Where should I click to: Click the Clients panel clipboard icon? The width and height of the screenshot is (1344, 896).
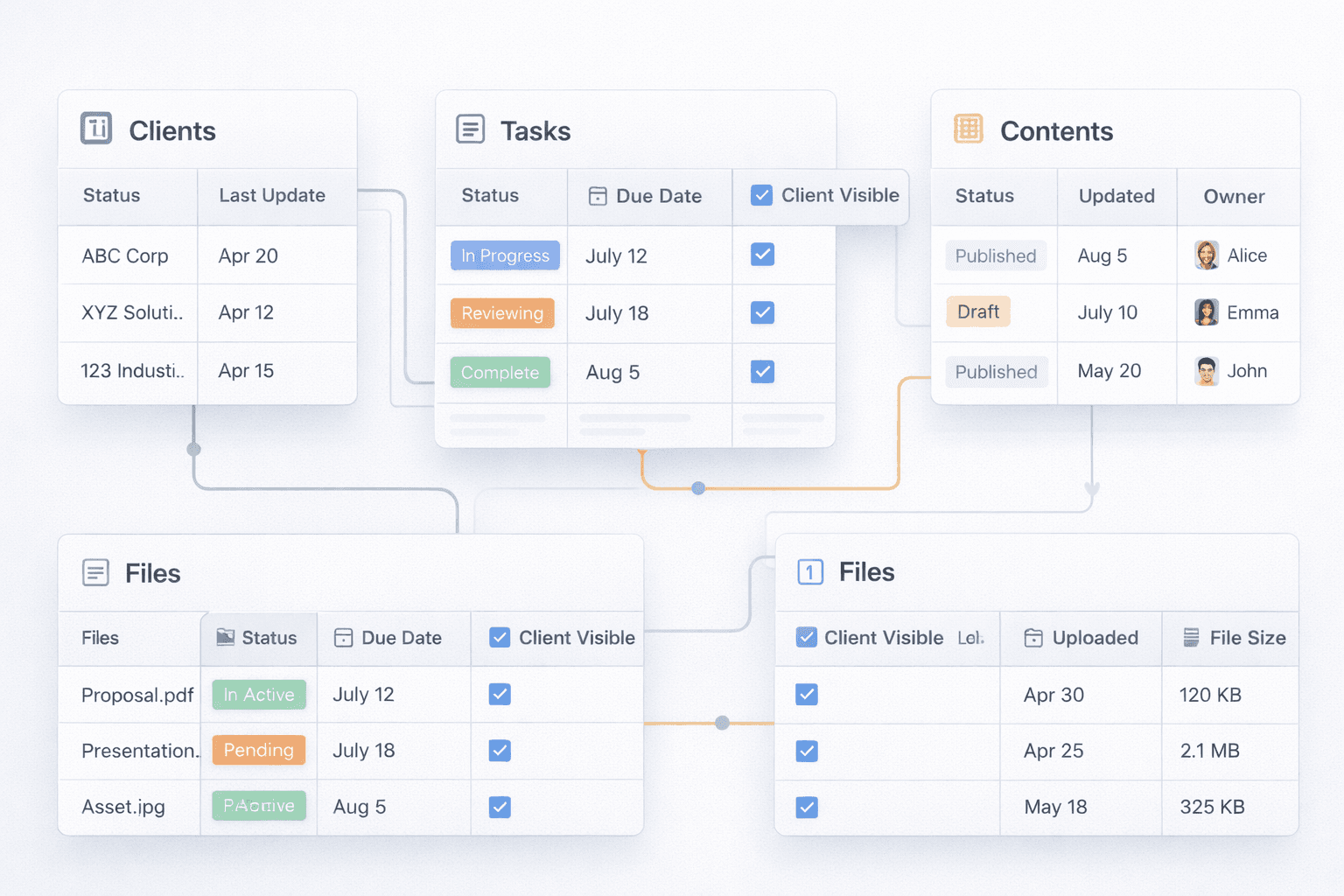(x=95, y=129)
